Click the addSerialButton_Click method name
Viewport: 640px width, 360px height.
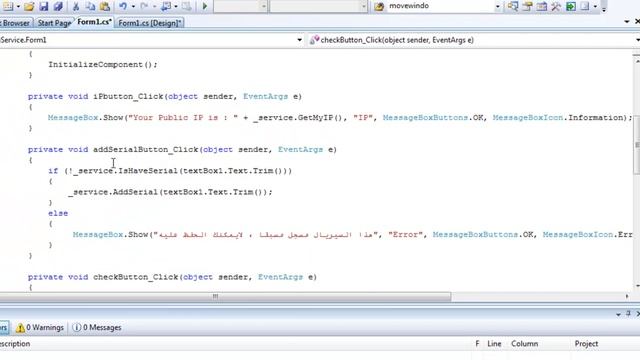(146, 150)
